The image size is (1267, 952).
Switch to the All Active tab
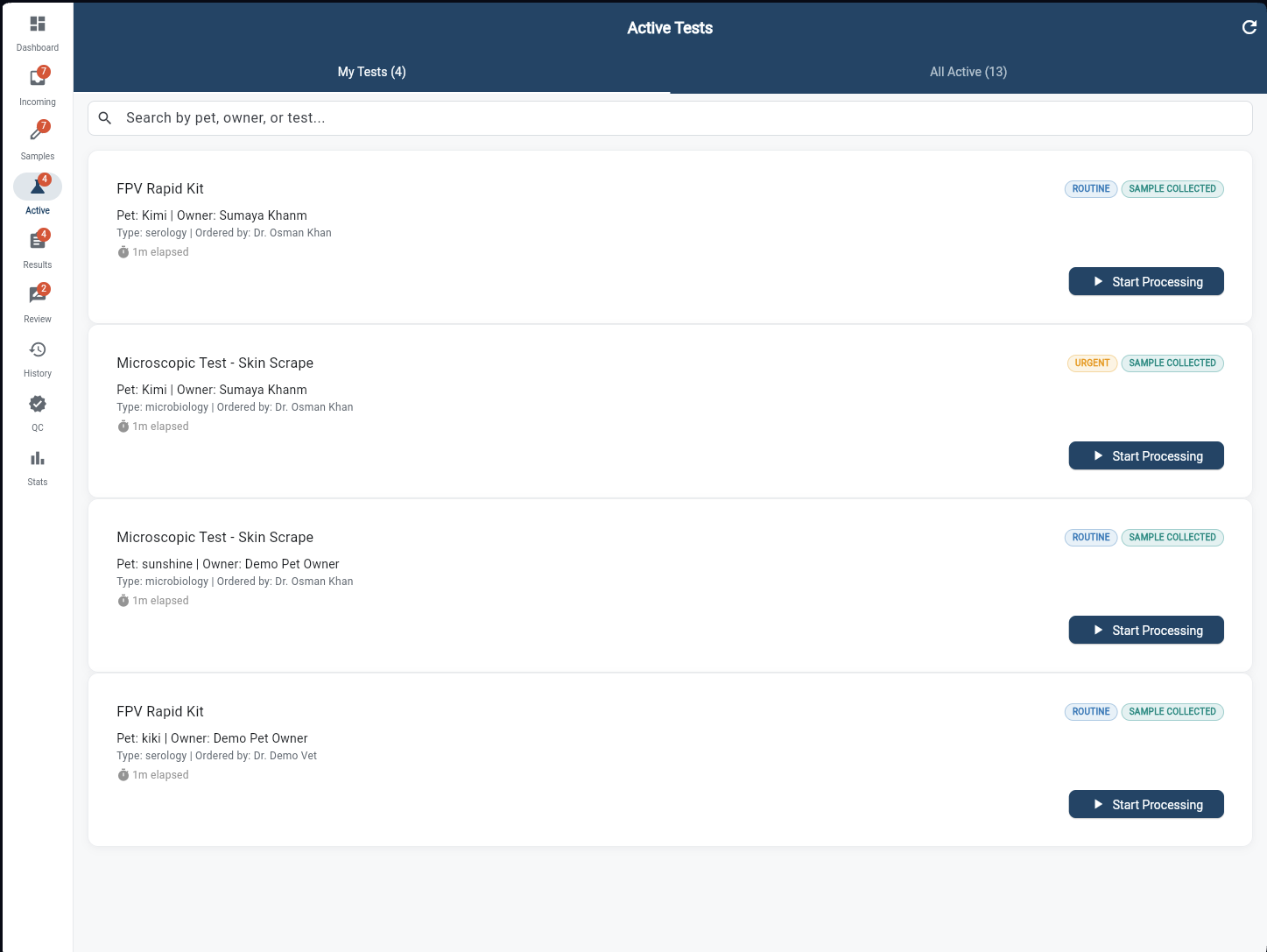[968, 72]
